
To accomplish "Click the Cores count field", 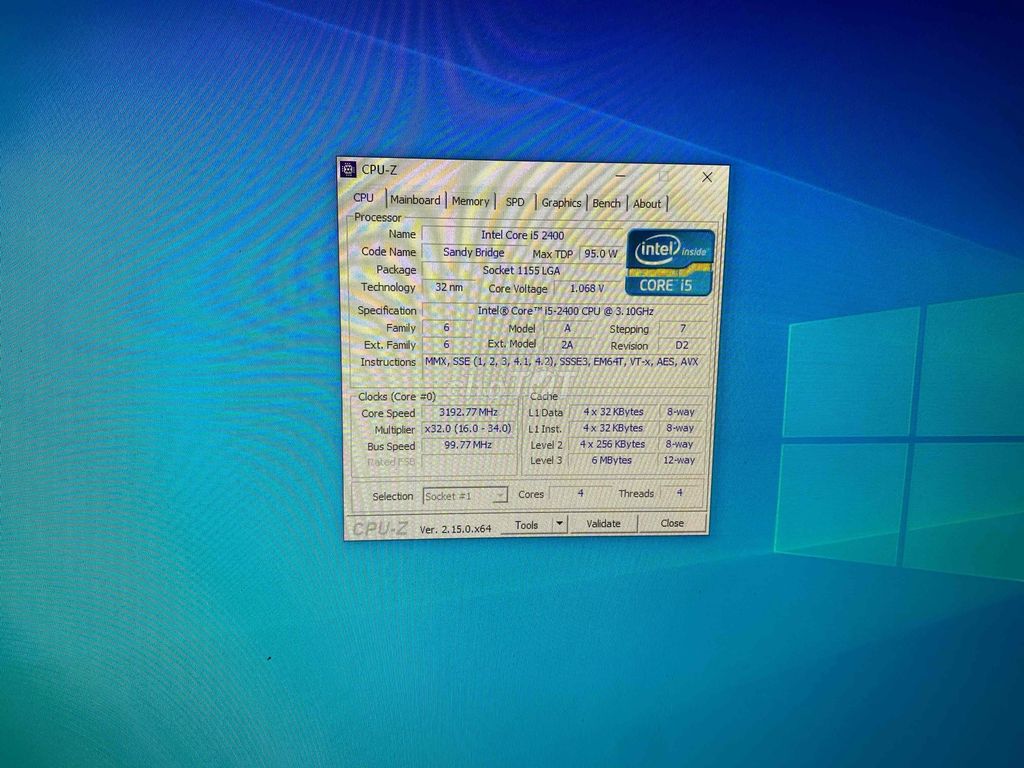I will (580, 494).
